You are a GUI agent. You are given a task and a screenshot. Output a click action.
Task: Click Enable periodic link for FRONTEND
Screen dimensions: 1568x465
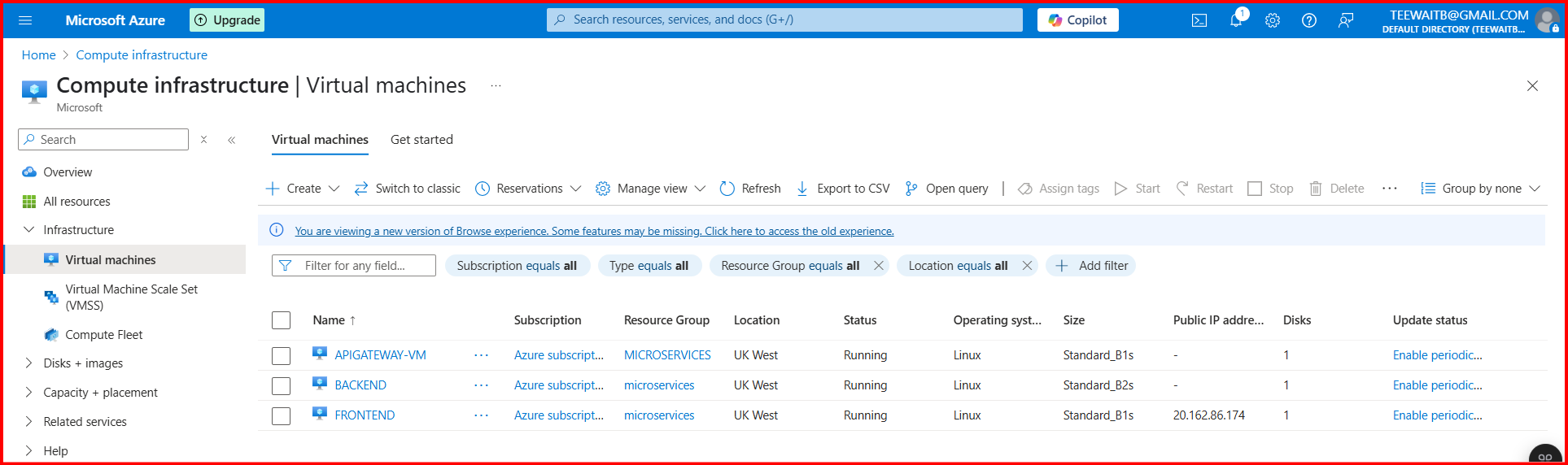1437,415
